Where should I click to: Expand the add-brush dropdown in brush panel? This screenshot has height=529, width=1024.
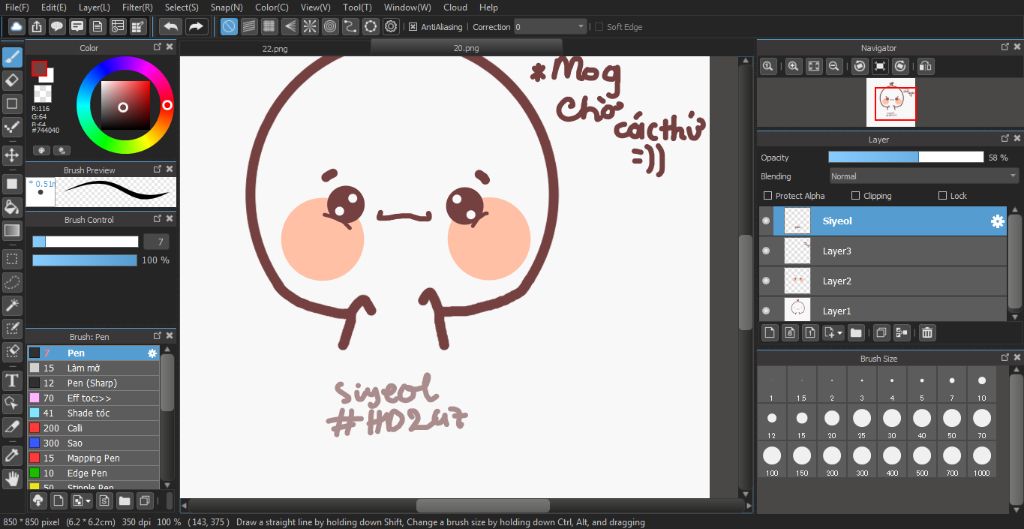(88, 502)
